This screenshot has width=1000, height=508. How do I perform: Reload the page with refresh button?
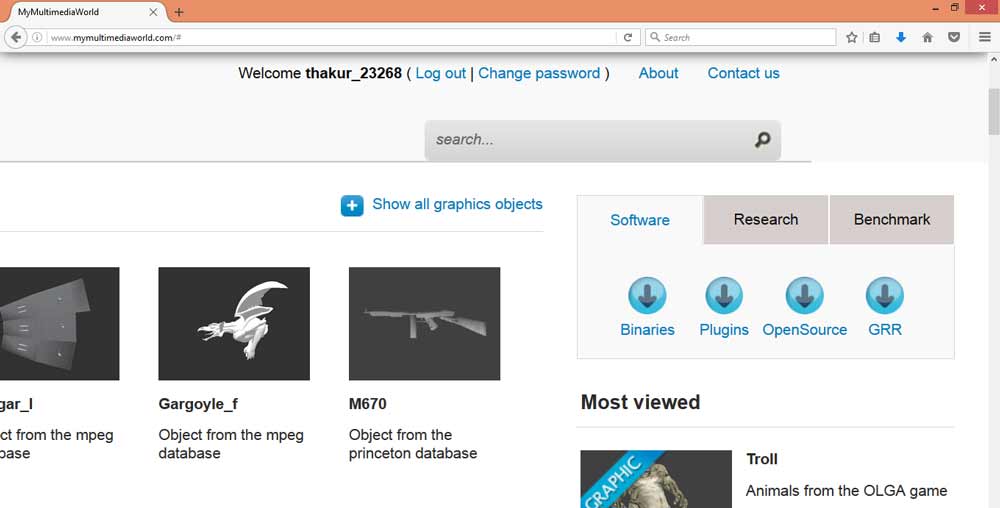tap(628, 37)
